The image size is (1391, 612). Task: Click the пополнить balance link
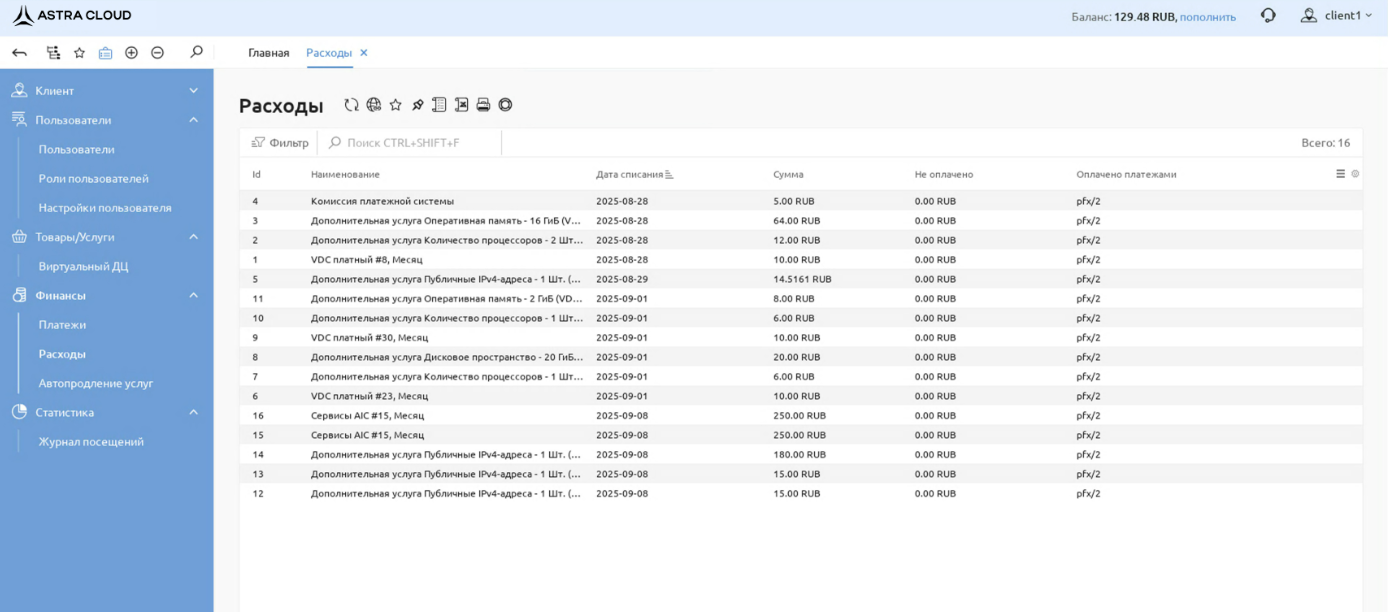click(x=1208, y=17)
